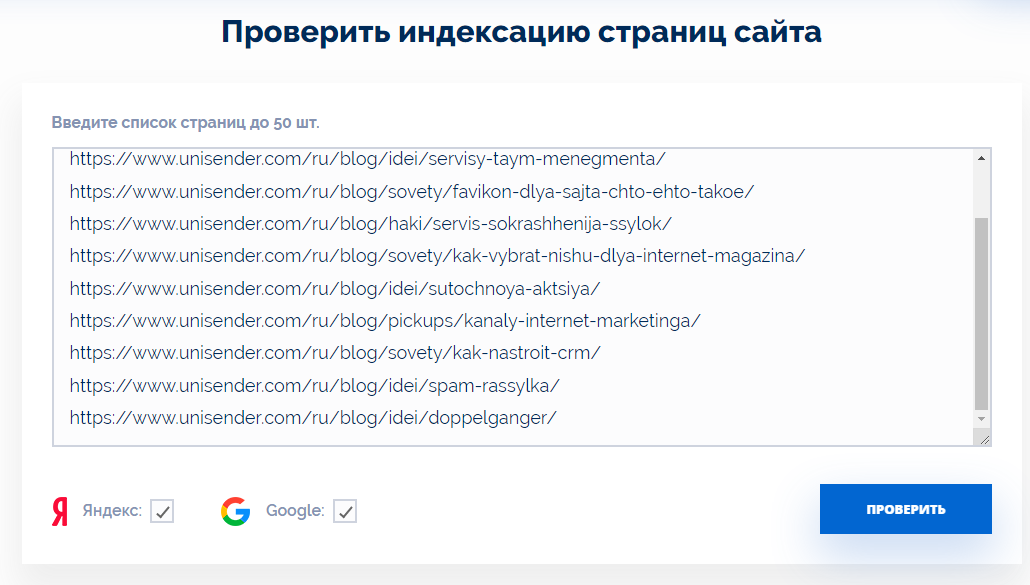Uncheck the Яндекс checkbox

(x=162, y=511)
